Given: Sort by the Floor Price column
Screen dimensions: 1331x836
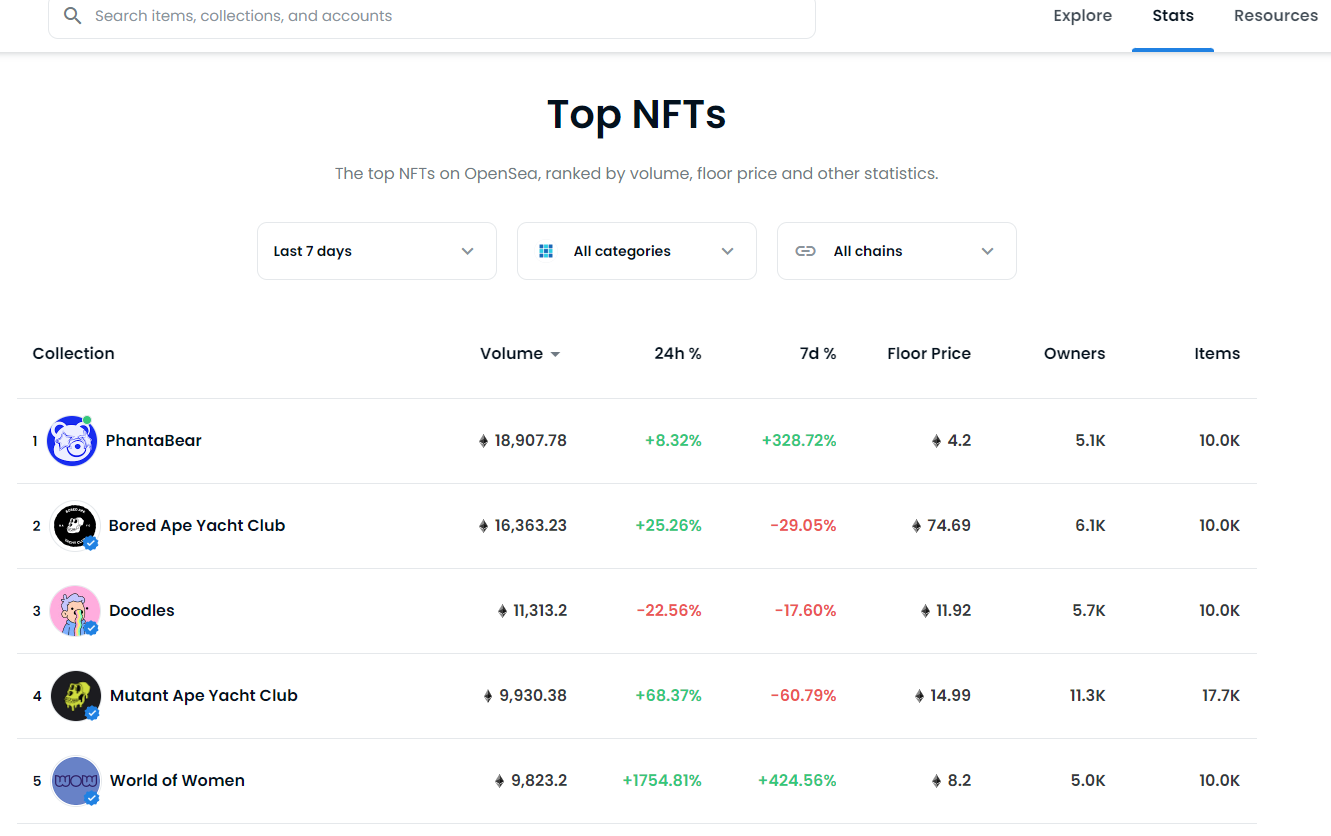Looking at the screenshot, I should [x=928, y=354].
